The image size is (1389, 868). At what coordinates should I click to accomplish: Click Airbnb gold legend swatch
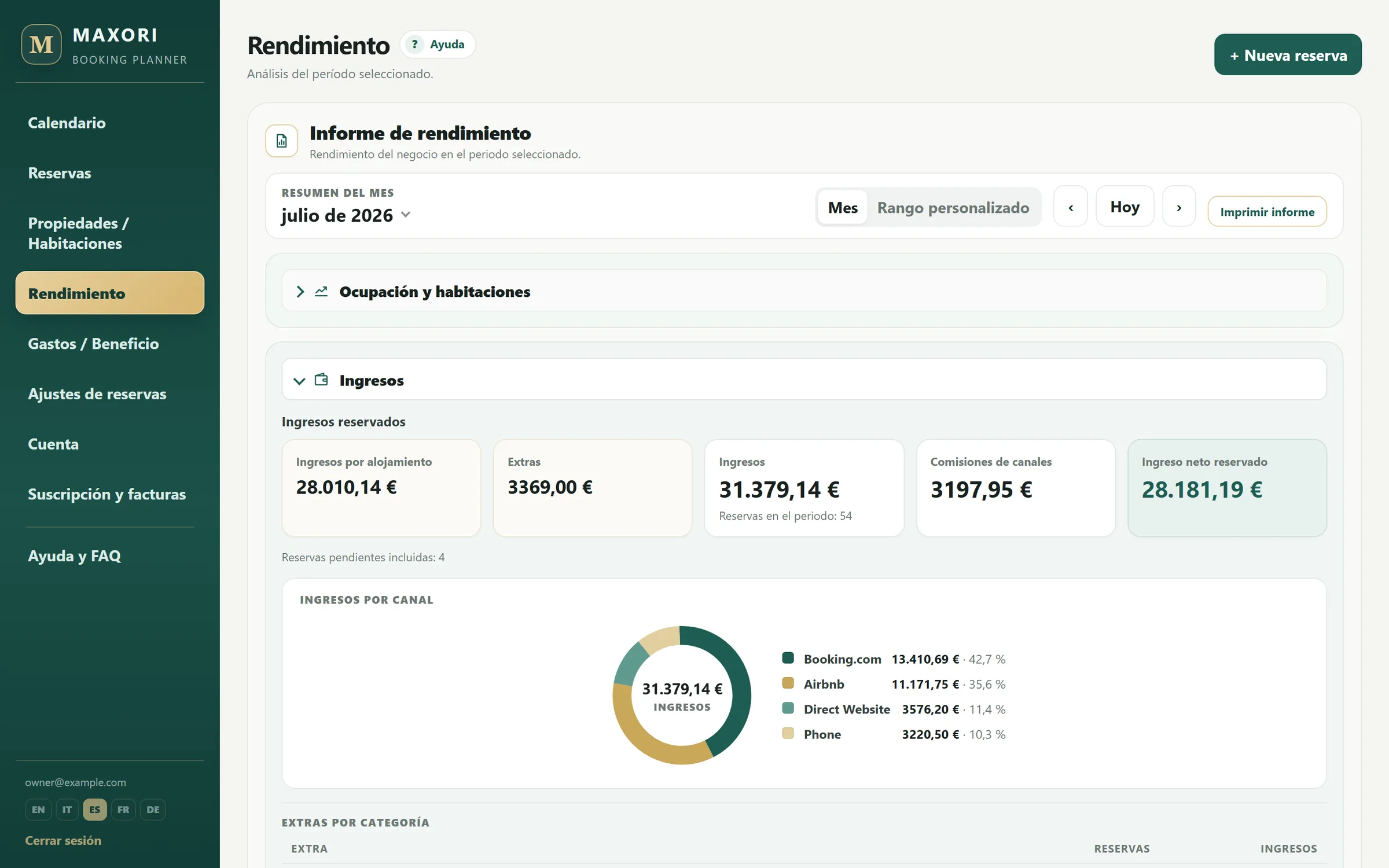point(788,683)
